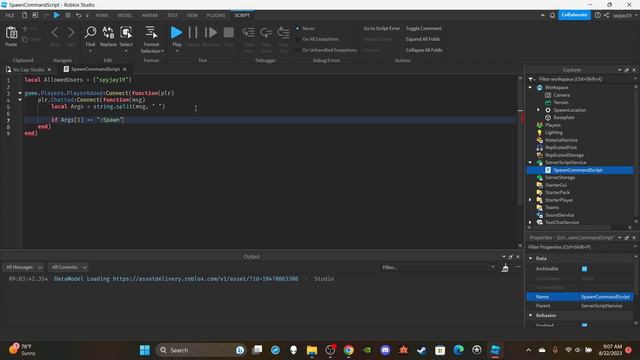Select ReplicatedStorage in Explorer

pyautogui.click(x=564, y=155)
